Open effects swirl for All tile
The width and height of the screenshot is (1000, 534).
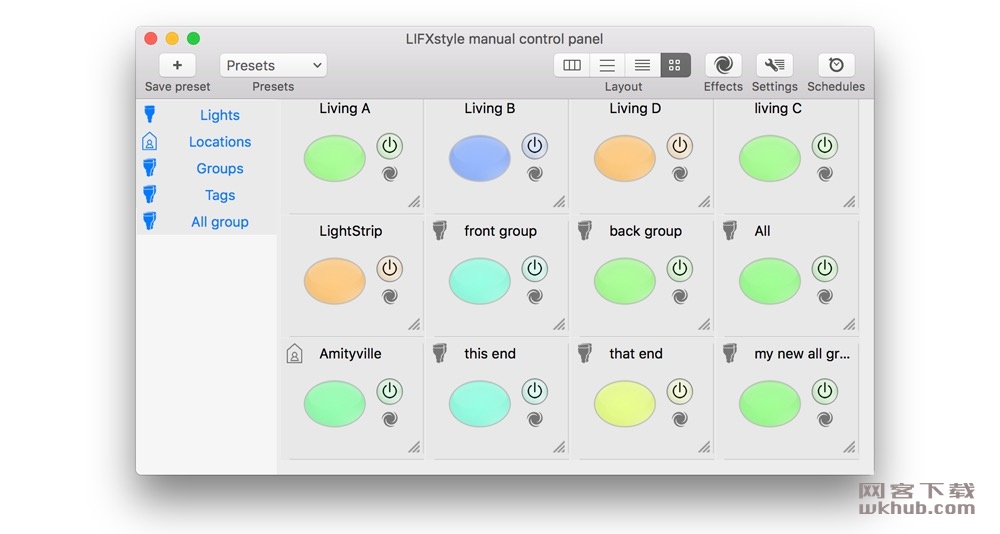coord(825,296)
